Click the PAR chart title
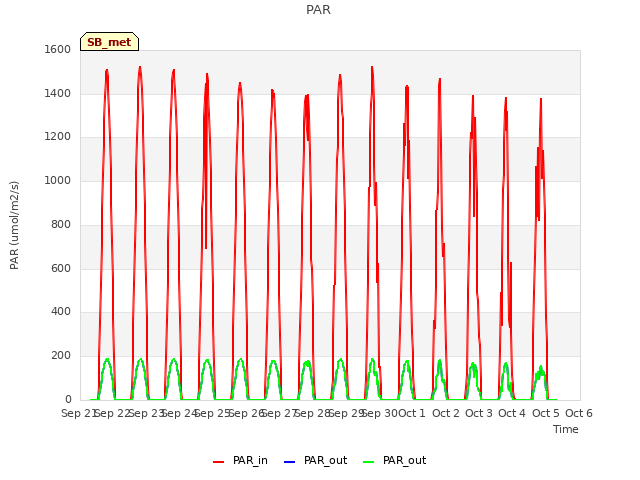Viewport: 640px width, 480px height. [318, 10]
